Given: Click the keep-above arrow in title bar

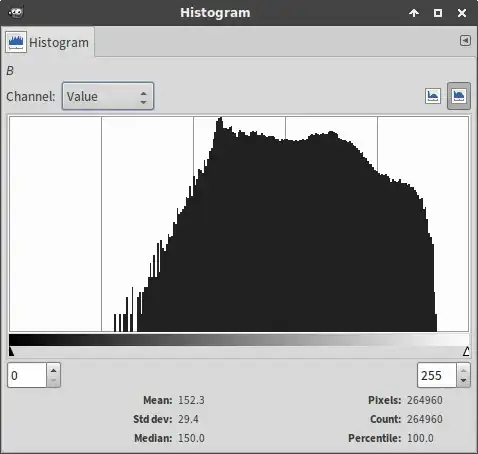Looking at the screenshot, I should pyautogui.click(x=414, y=13).
